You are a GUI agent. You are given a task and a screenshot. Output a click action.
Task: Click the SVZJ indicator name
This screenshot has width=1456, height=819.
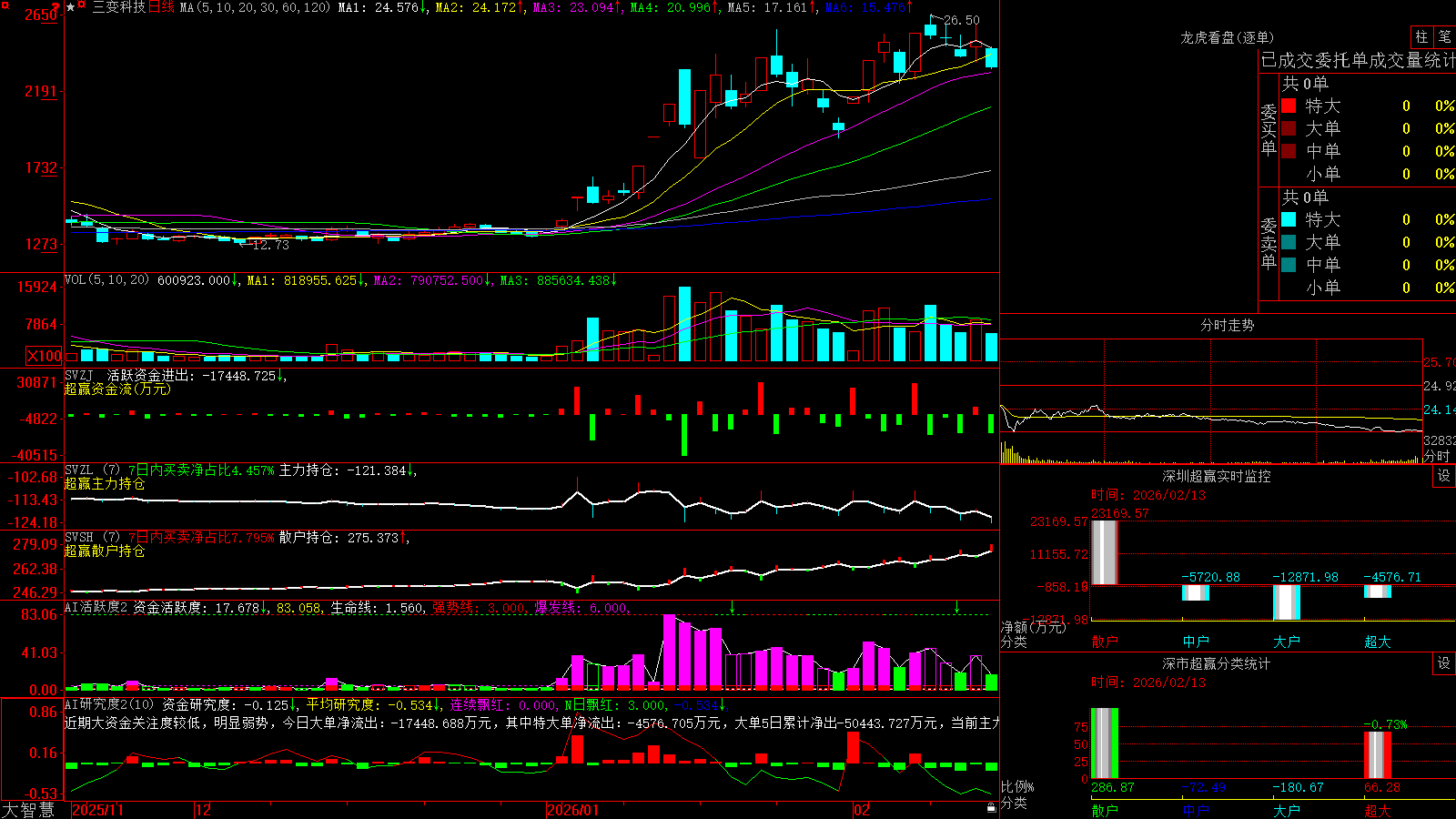(x=79, y=376)
